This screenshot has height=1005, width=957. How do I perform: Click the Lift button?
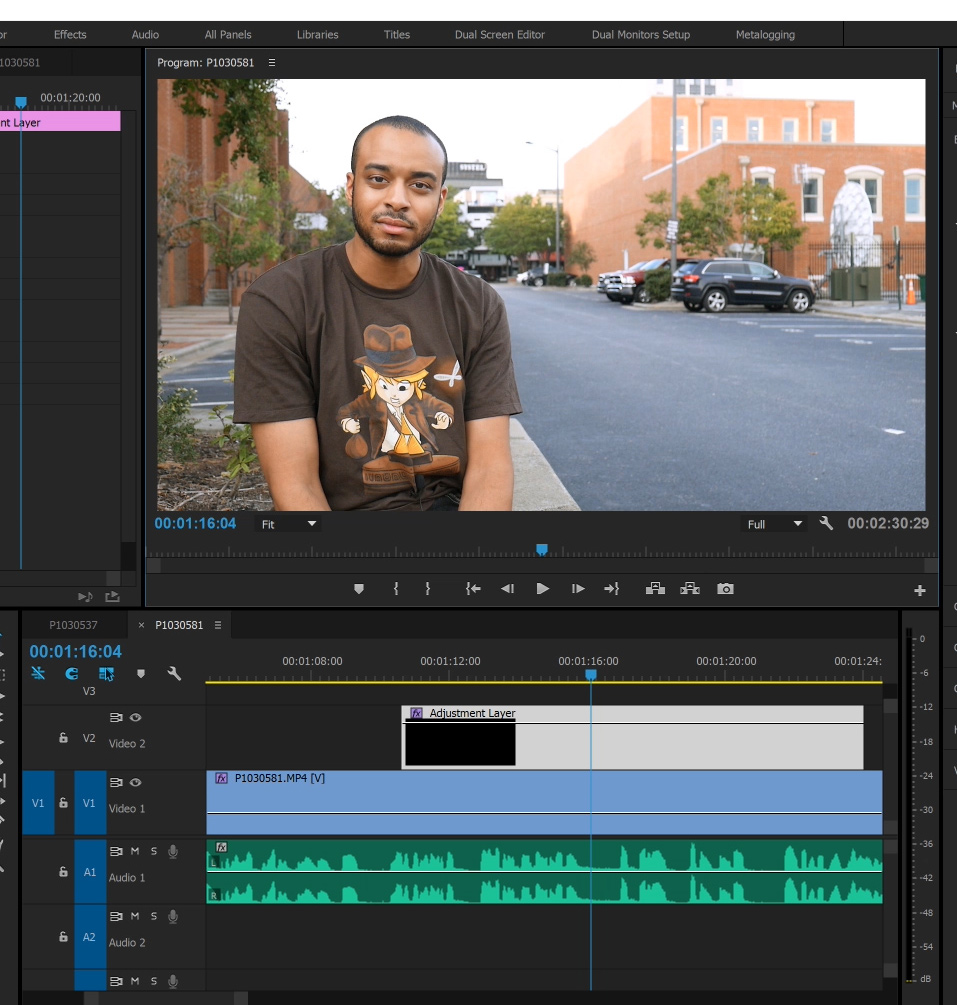pyautogui.click(x=655, y=588)
